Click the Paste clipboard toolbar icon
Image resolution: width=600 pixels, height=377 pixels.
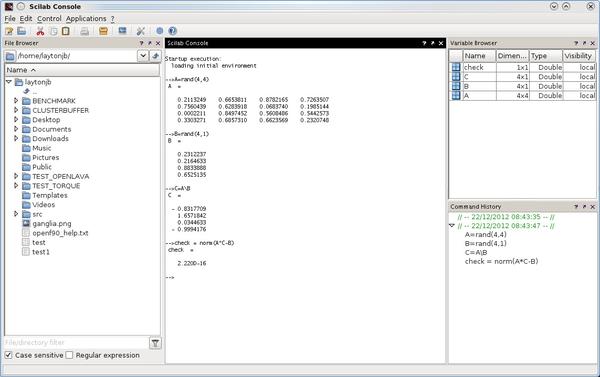66,31
